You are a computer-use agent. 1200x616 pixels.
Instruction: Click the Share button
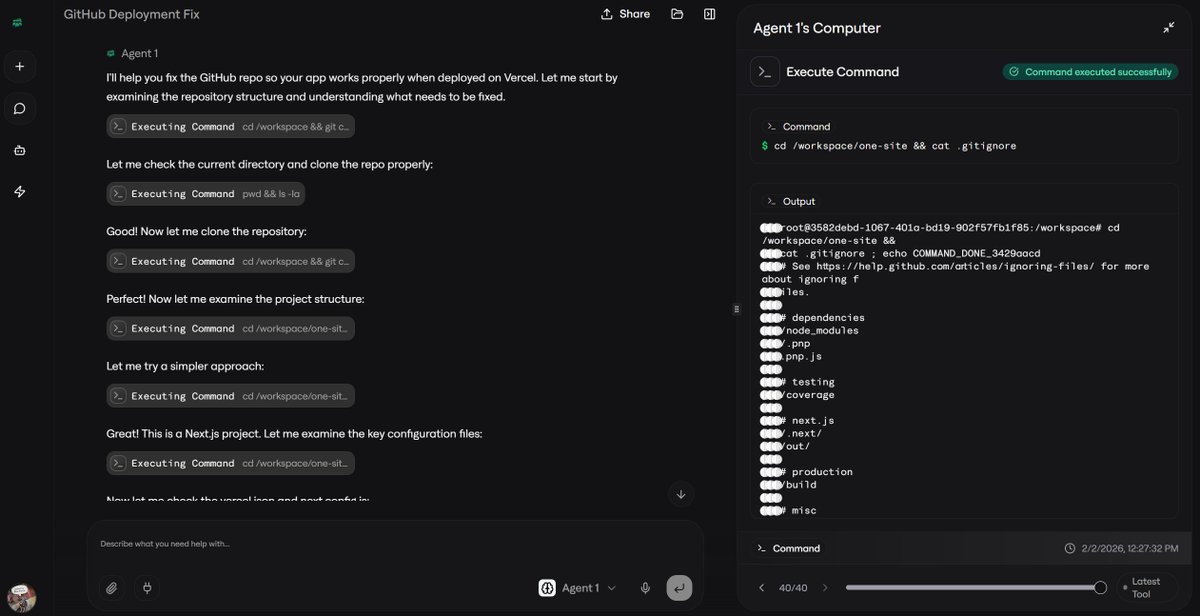(625, 14)
